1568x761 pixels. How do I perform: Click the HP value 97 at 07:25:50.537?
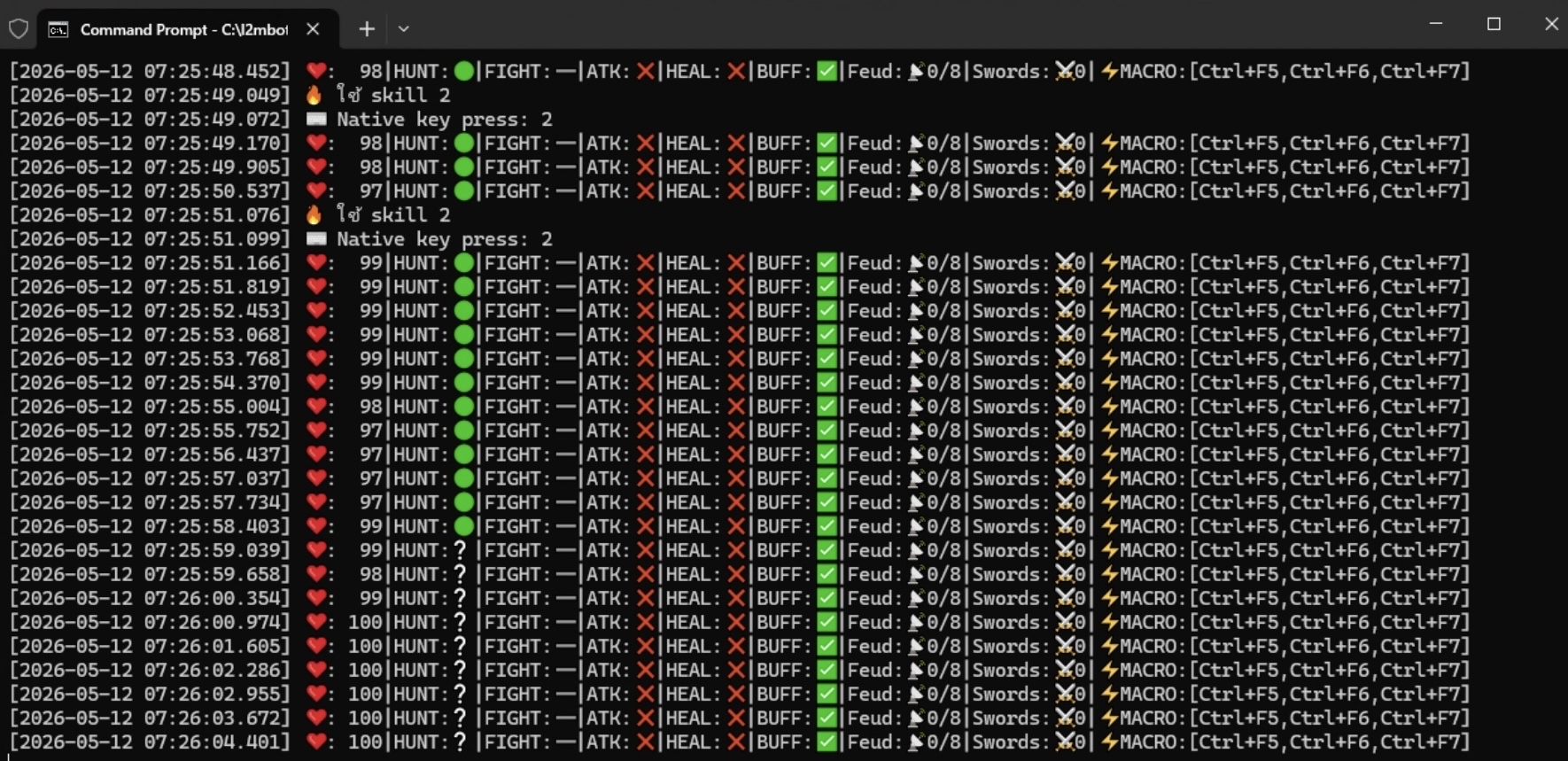(371, 190)
